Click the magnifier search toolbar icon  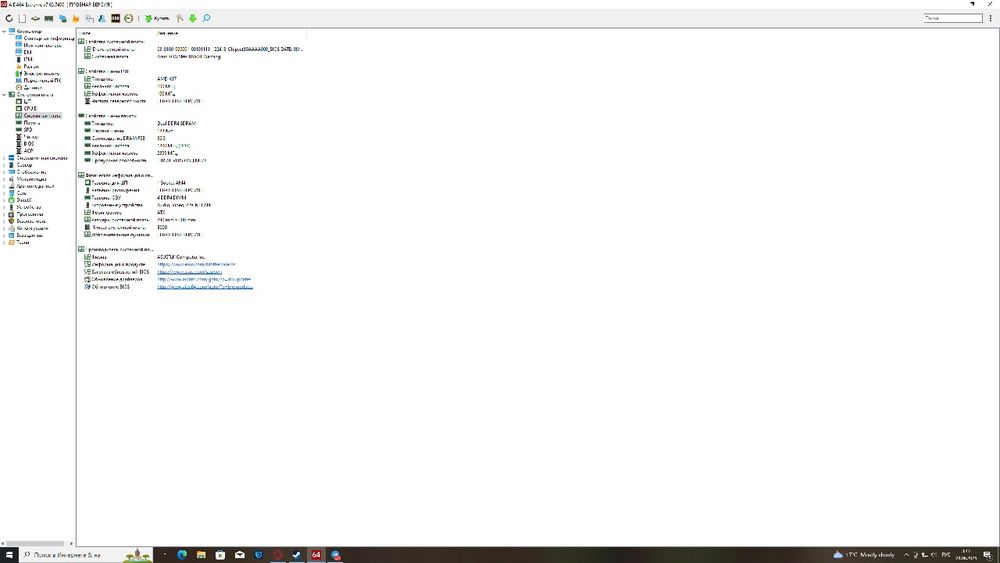click(x=207, y=18)
